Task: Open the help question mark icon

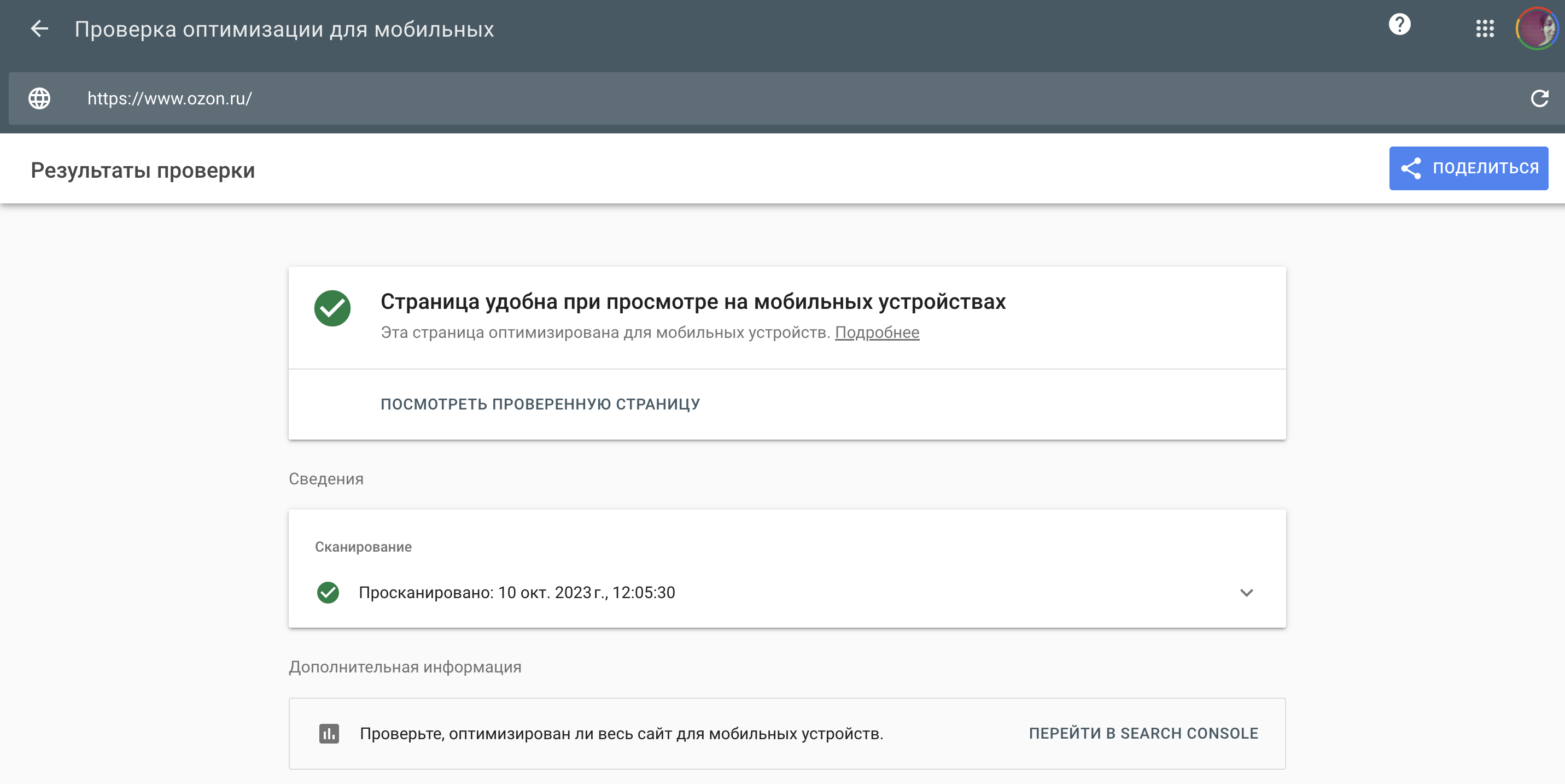Action: pyautogui.click(x=1399, y=25)
